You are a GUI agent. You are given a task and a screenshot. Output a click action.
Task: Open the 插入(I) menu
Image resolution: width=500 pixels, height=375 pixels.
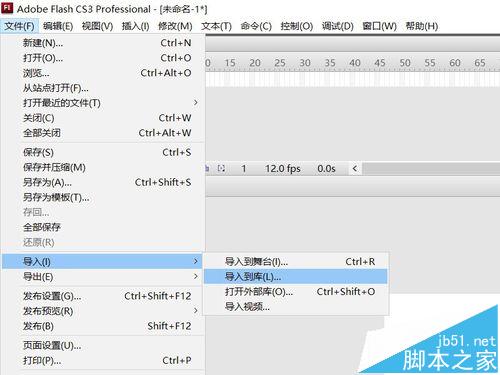tap(135, 26)
